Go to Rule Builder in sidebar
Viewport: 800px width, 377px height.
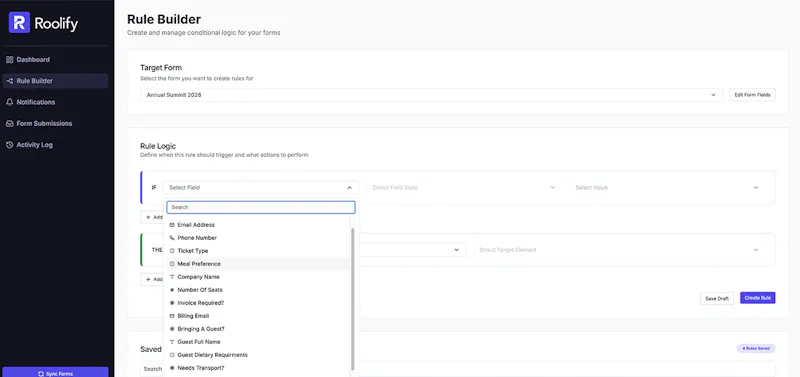(55, 81)
